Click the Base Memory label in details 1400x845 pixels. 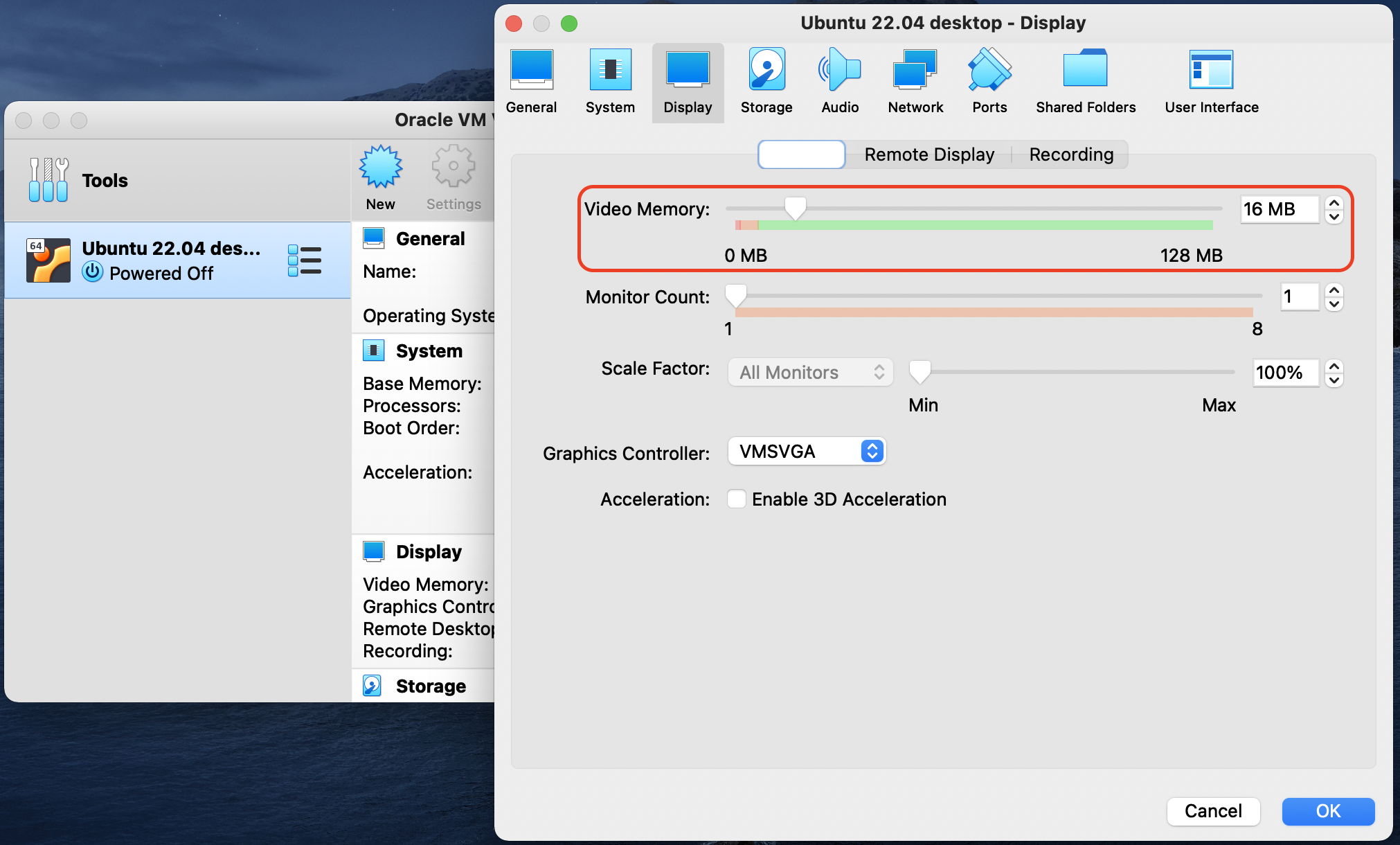pyautogui.click(x=422, y=384)
